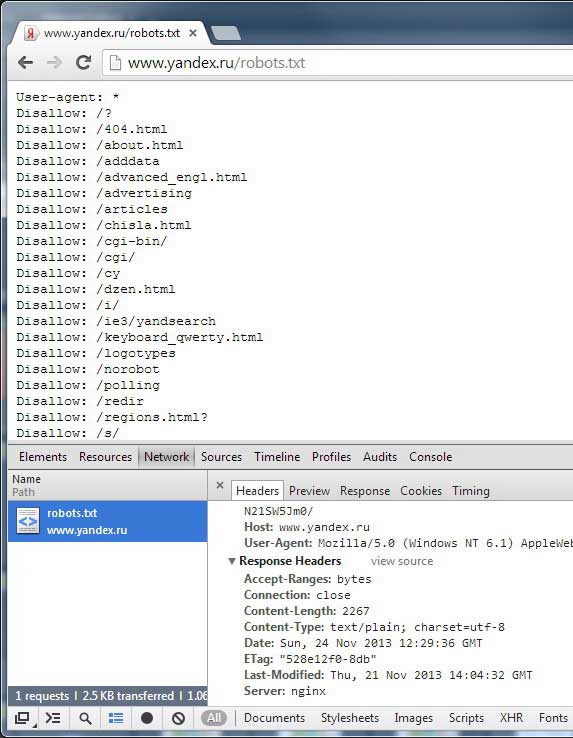Click the ETag "528e12f0-8db" header
Screen dimensions: 573x738
coord(310,659)
